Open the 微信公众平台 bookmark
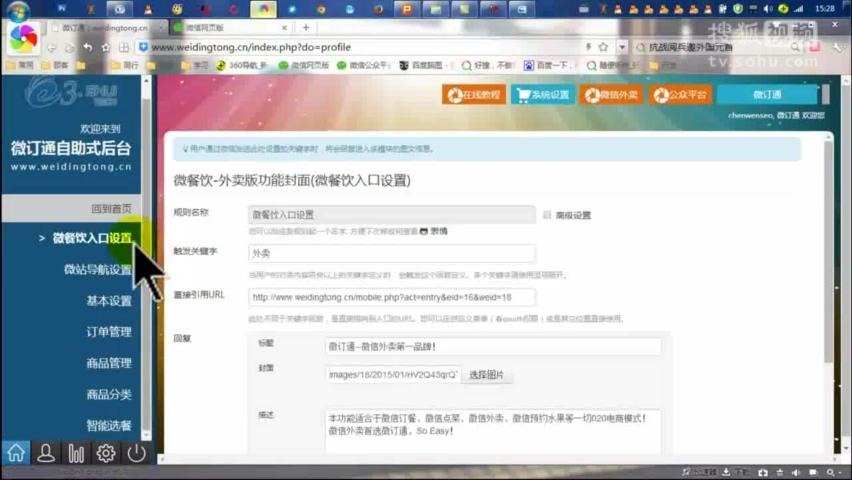 (364, 65)
